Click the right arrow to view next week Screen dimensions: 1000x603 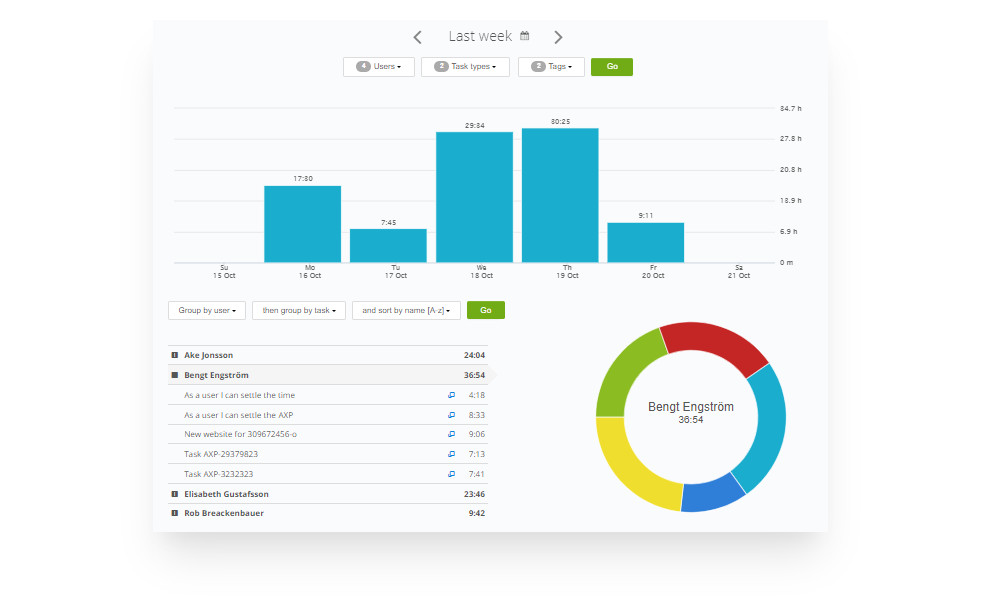pyautogui.click(x=558, y=36)
